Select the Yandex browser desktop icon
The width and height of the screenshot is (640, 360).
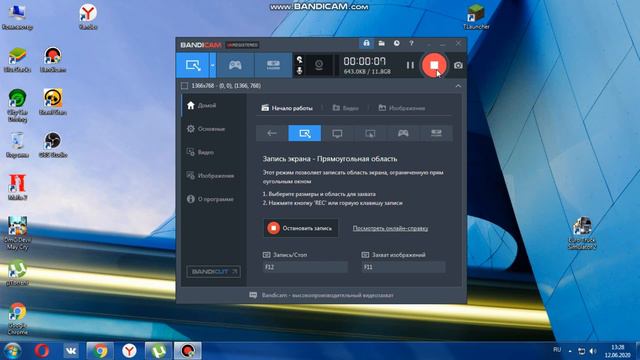click(x=88, y=17)
